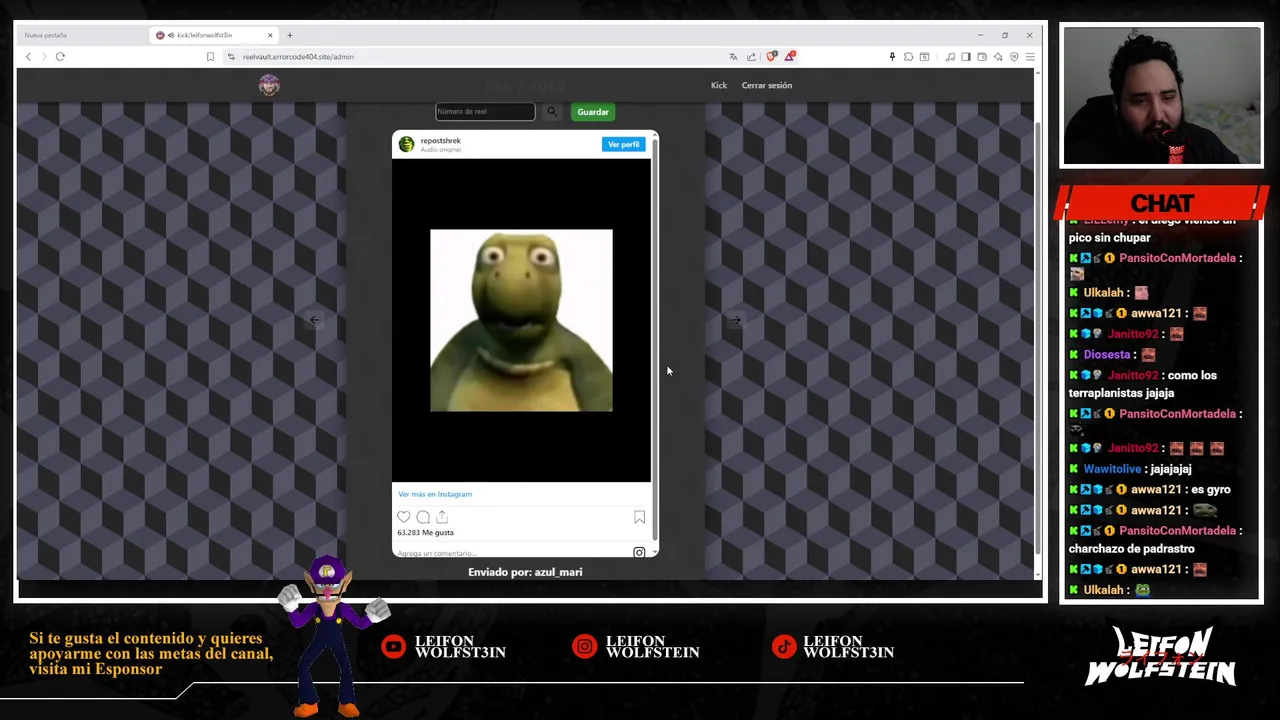This screenshot has width=1280, height=720.
Task: Click the YouTube LEIFON WOLFST3IN badge
Action: coord(443,647)
